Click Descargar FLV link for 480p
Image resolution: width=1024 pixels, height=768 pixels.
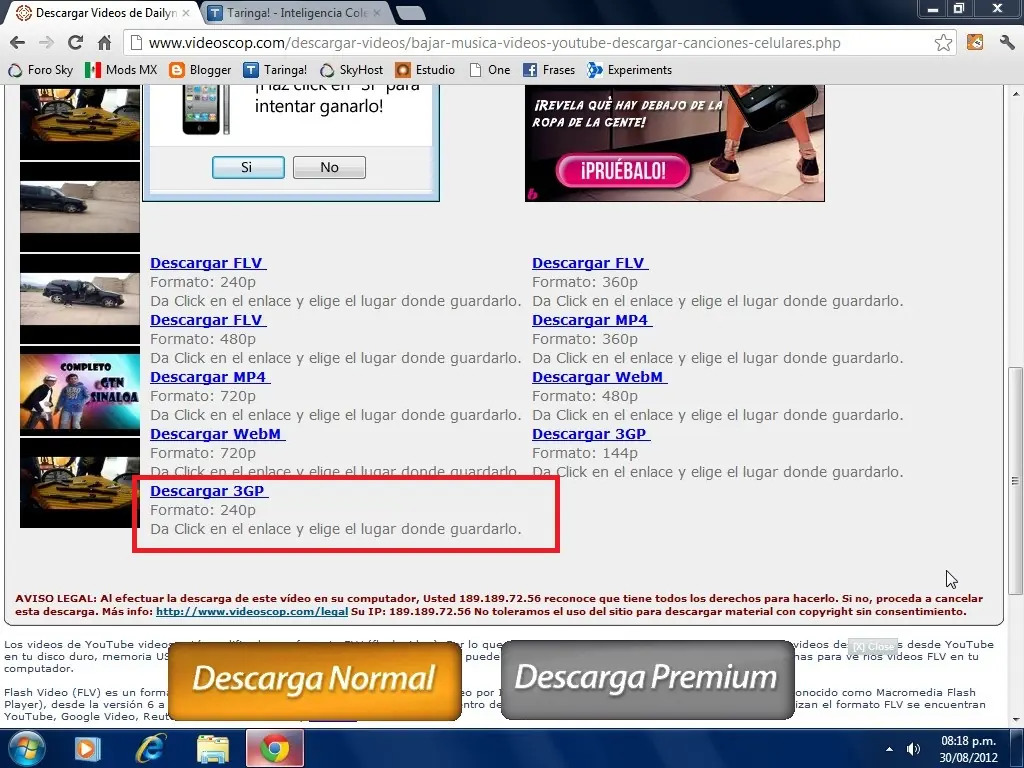coord(208,320)
